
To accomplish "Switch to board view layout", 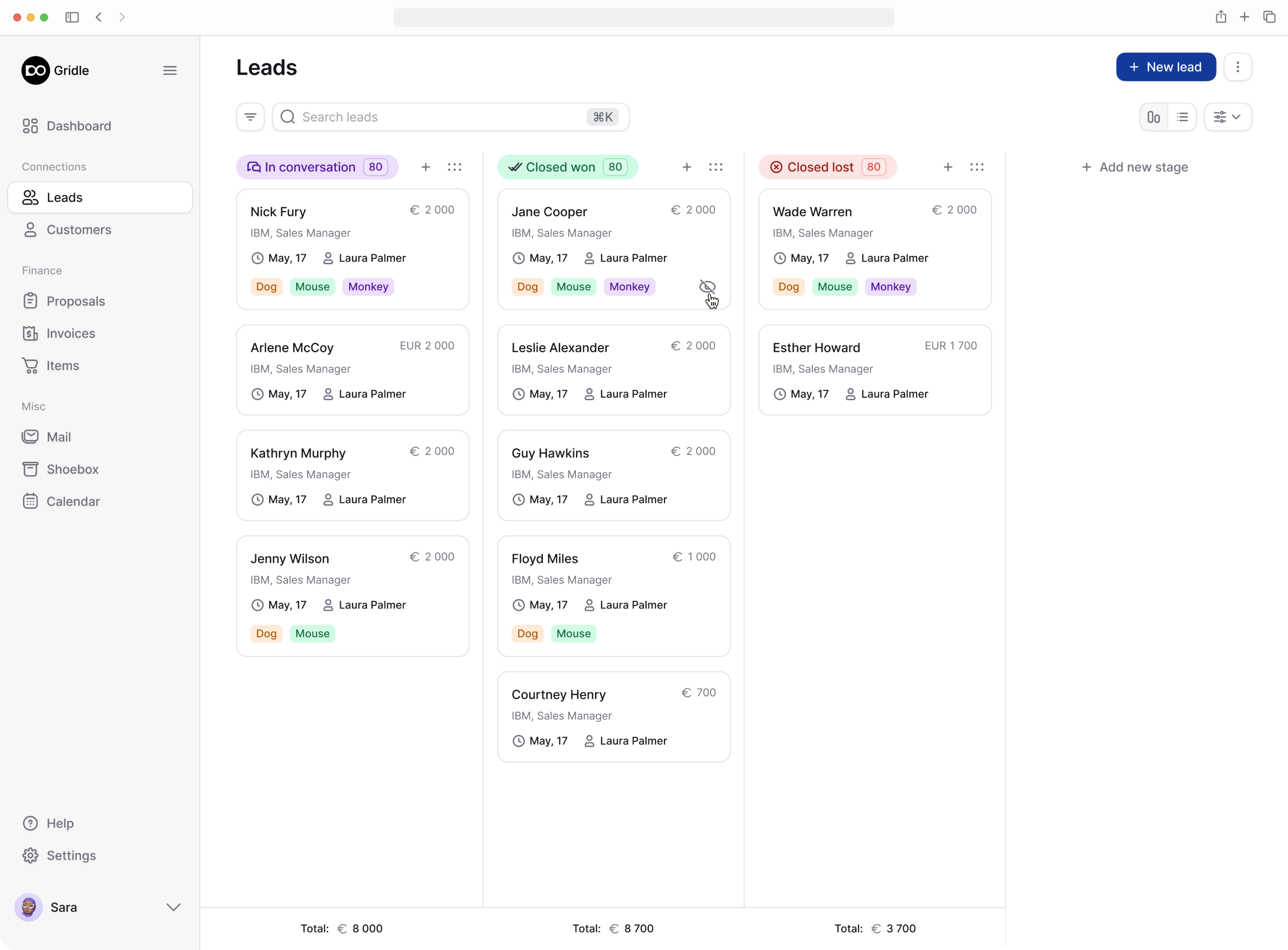I will coord(1154,117).
